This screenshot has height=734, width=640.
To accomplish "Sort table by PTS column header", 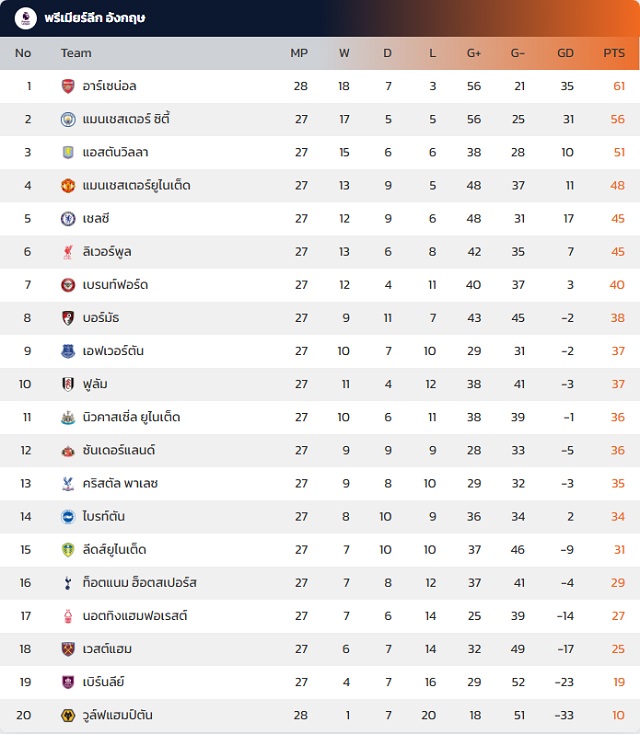I will point(613,53).
